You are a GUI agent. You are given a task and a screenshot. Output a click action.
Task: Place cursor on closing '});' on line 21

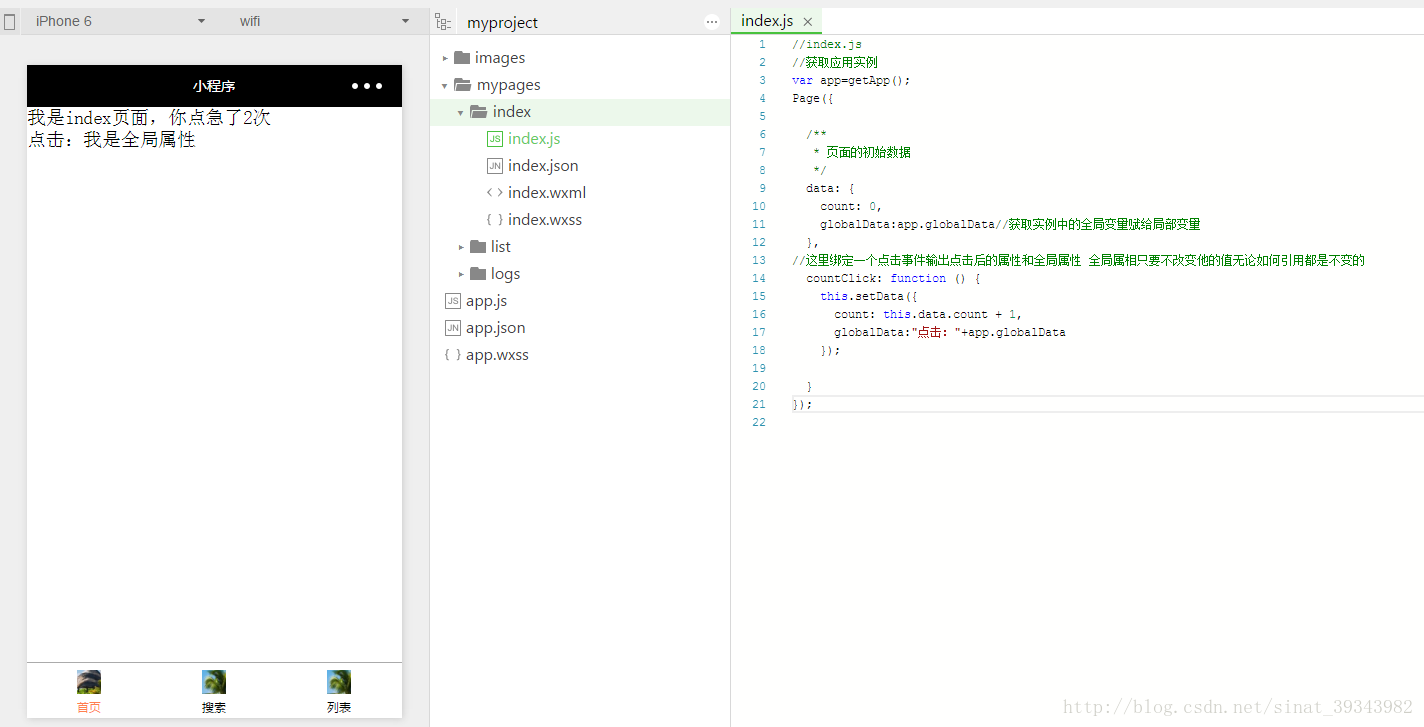(802, 404)
